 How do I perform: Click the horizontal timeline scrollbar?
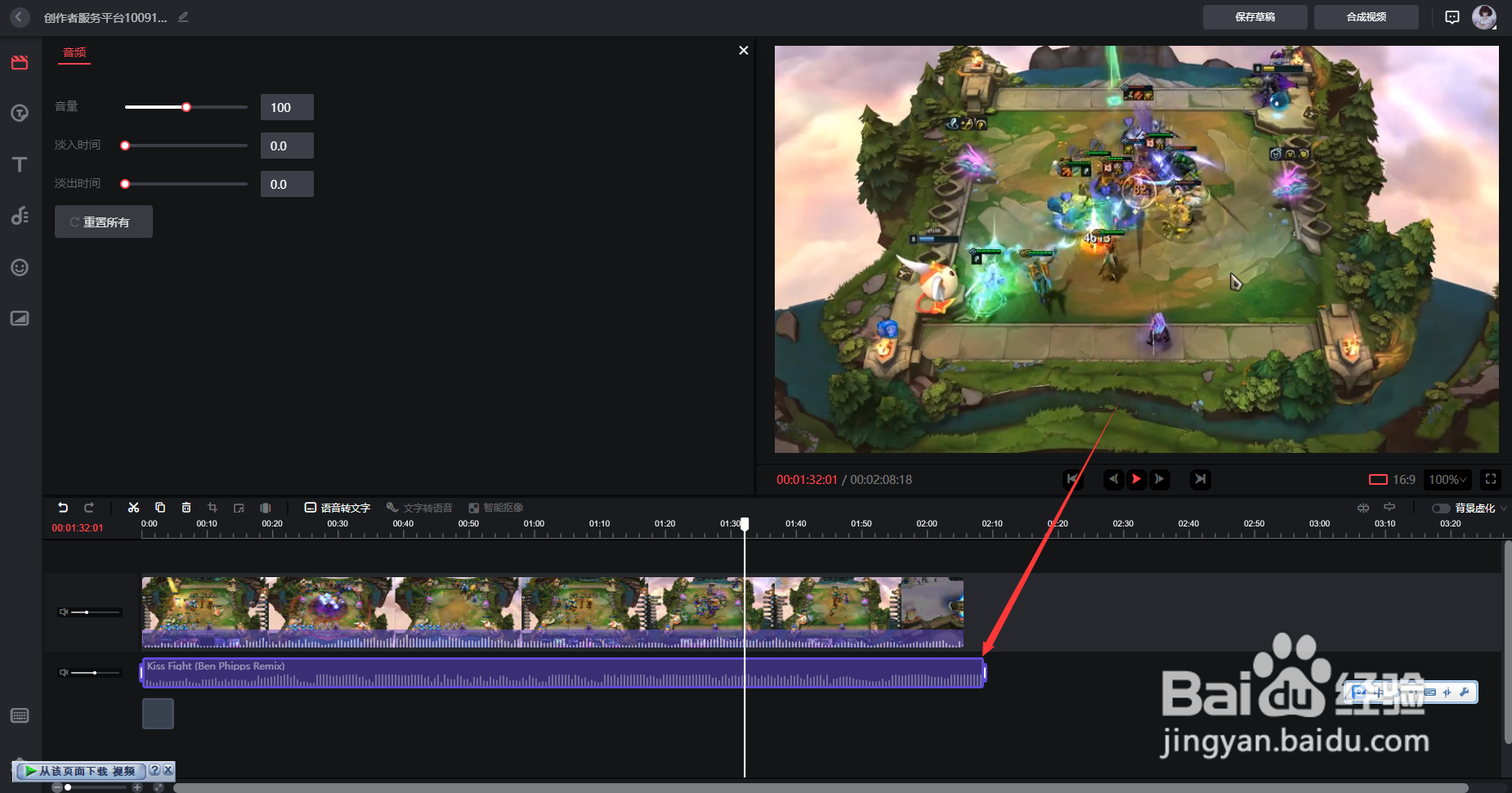821,788
